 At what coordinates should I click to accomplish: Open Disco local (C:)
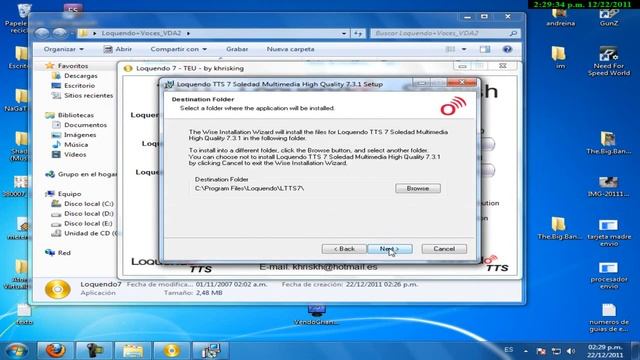pyautogui.click(x=89, y=203)
